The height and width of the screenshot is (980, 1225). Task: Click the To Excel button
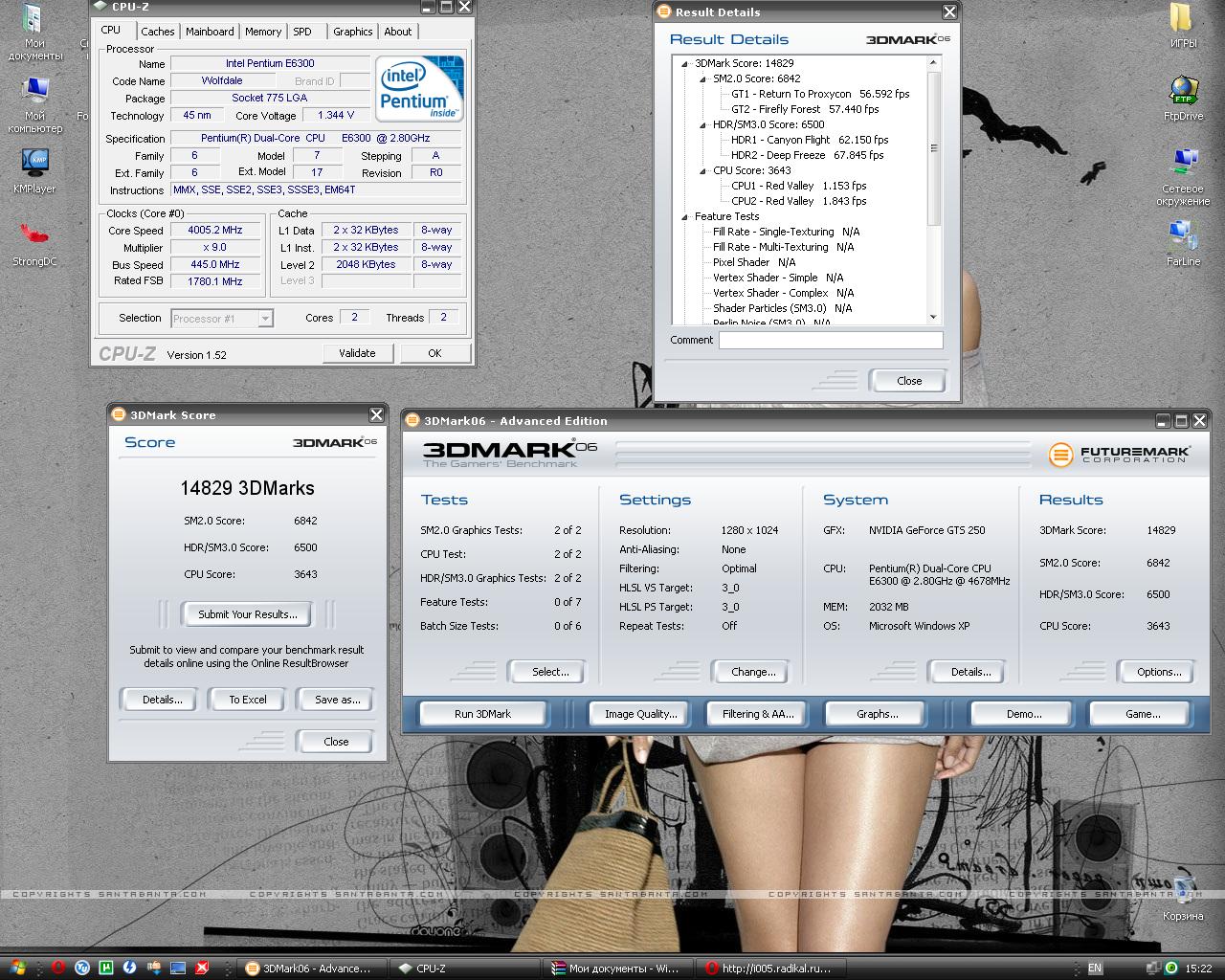[x=248, y=700]
